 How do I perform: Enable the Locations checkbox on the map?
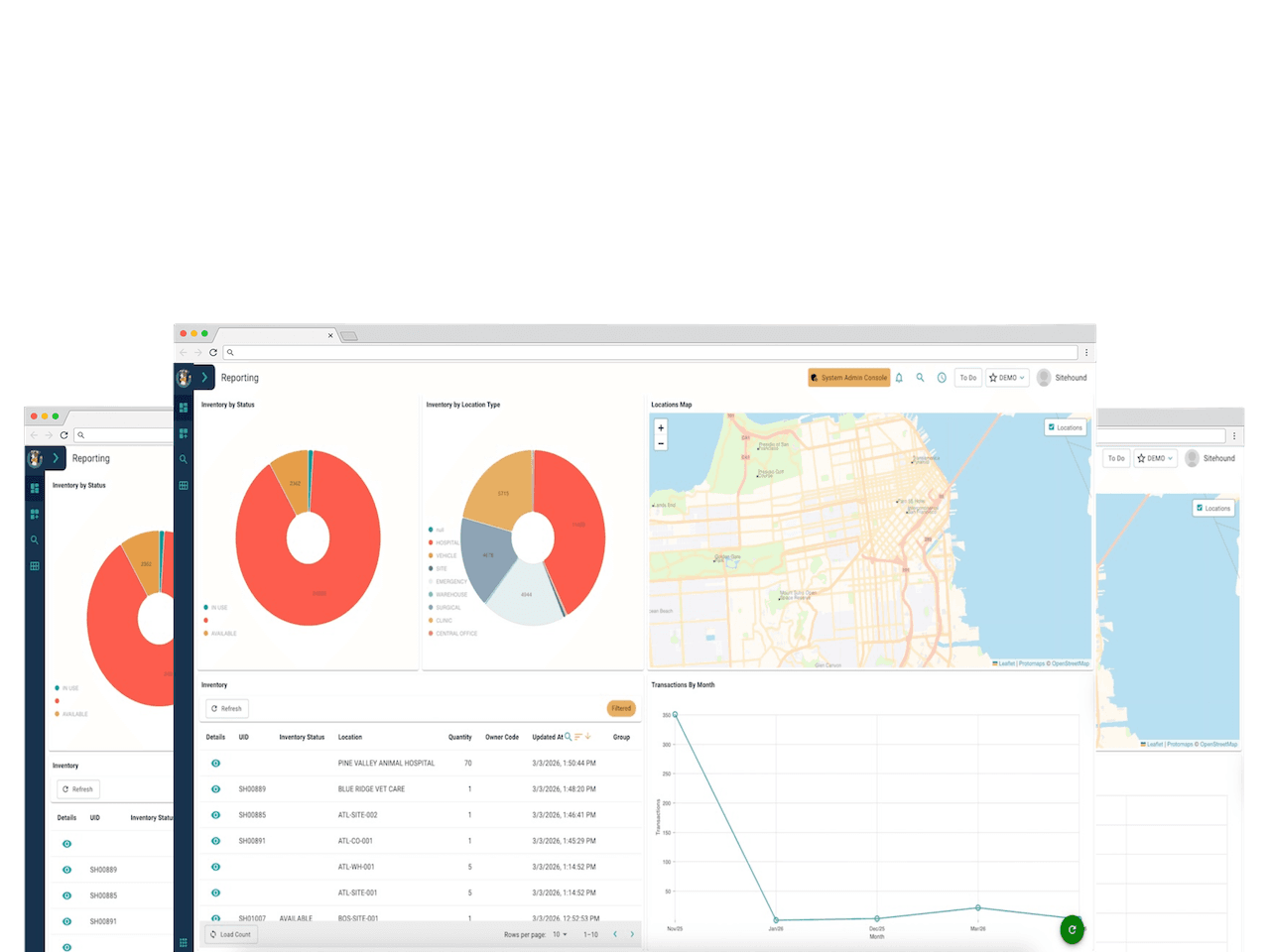1051,427
